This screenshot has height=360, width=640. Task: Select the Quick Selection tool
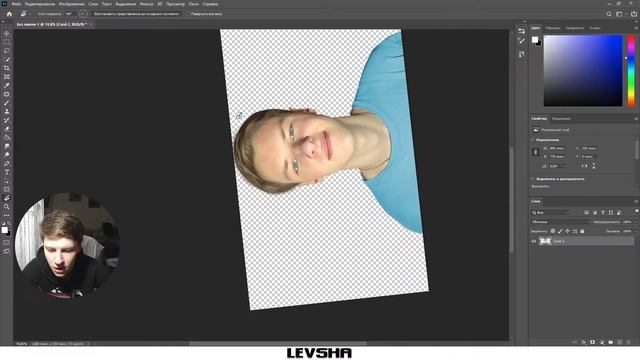tap(7, 60)
